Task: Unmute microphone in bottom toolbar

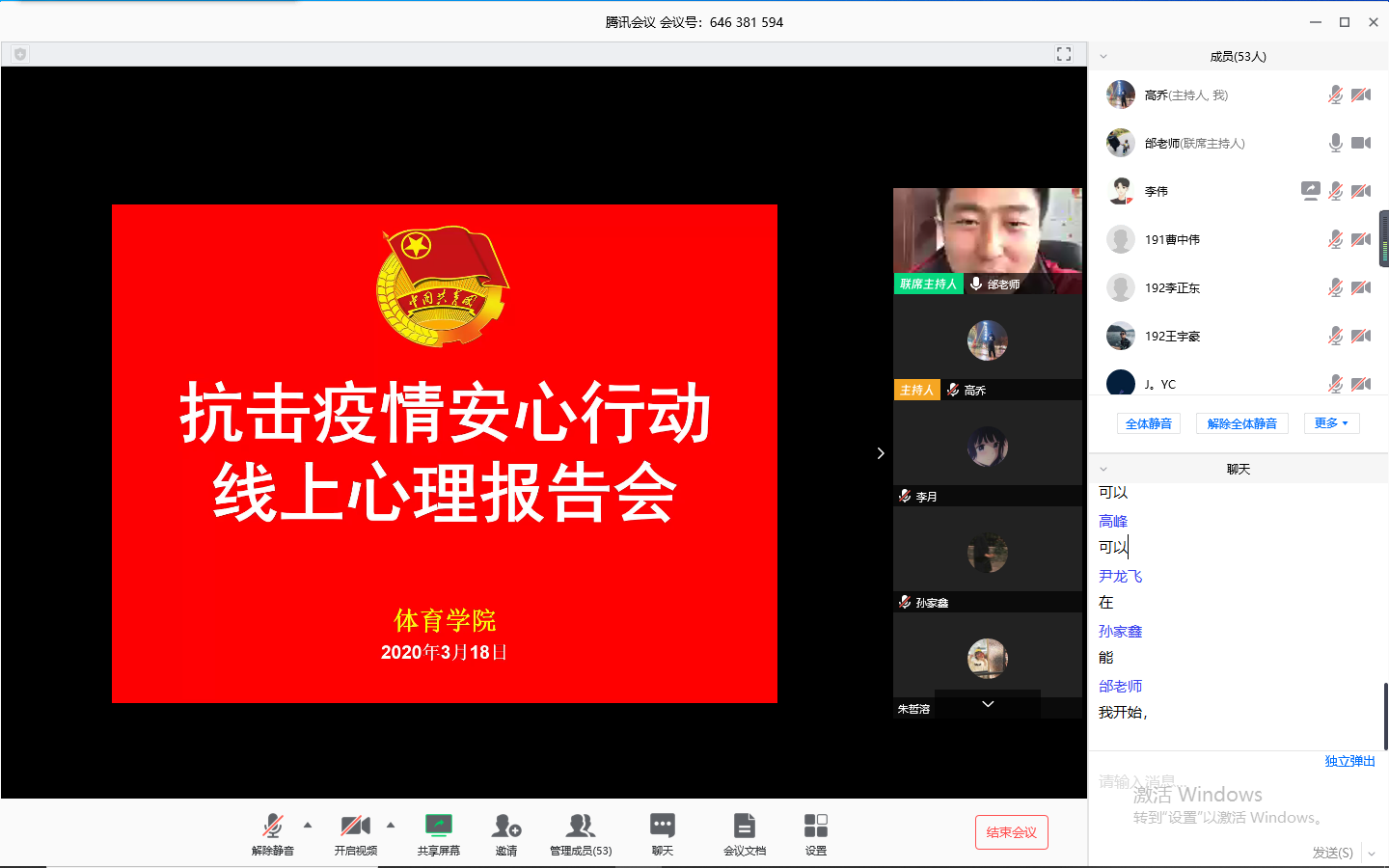Action: coord(273,834)
